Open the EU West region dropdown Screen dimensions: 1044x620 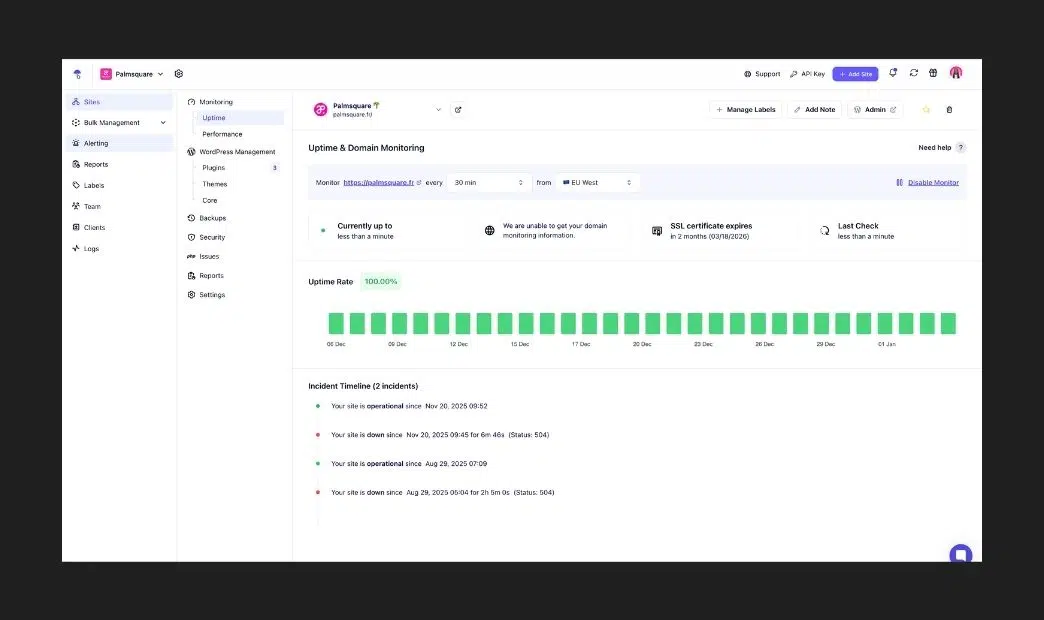pos(597,183)
